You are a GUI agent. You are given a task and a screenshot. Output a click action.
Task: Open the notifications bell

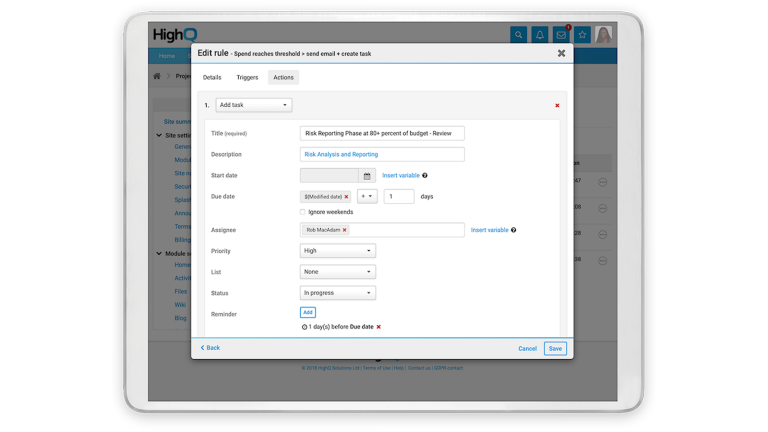coord(540,35)
